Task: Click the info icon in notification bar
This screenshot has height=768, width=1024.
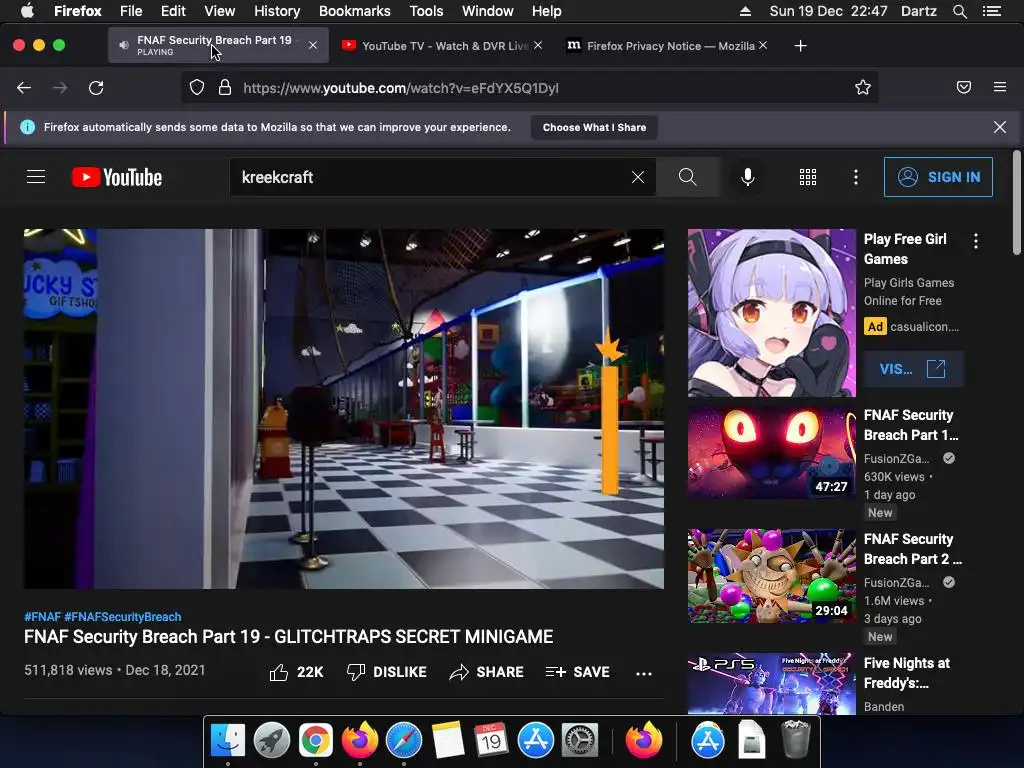Action: (x=27, y=127)
